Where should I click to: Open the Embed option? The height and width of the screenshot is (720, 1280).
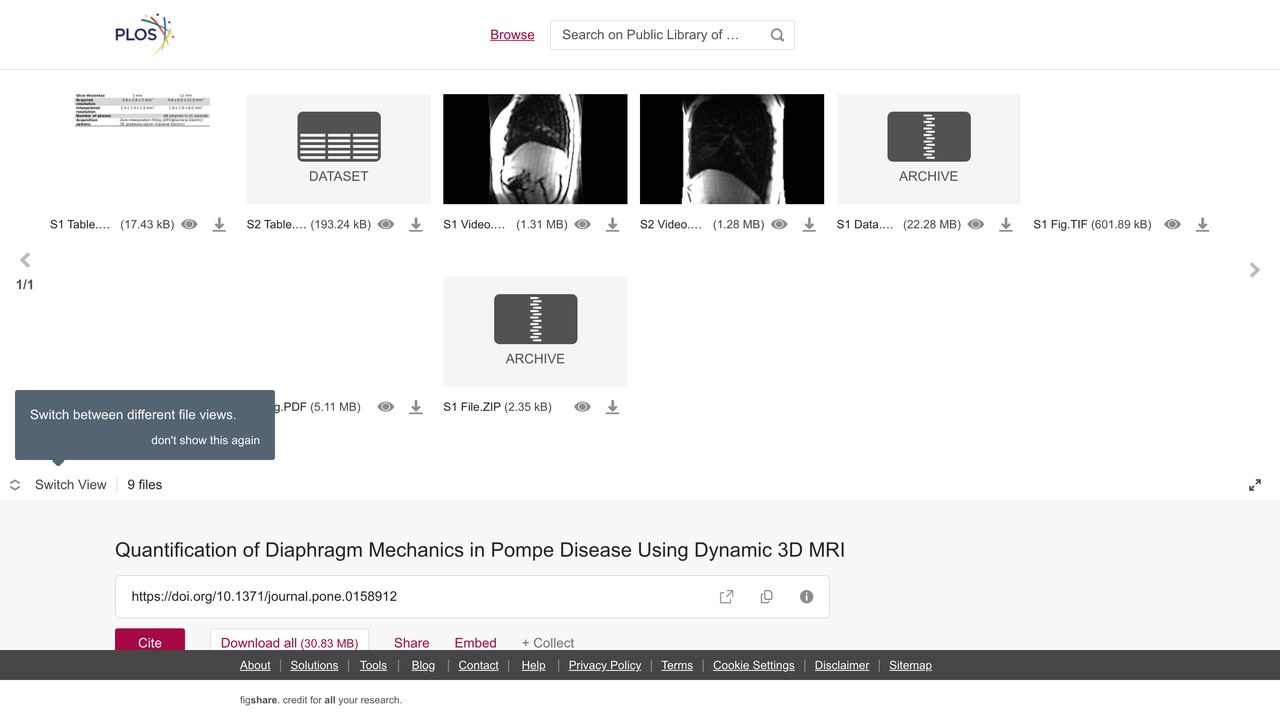[476, 643]
